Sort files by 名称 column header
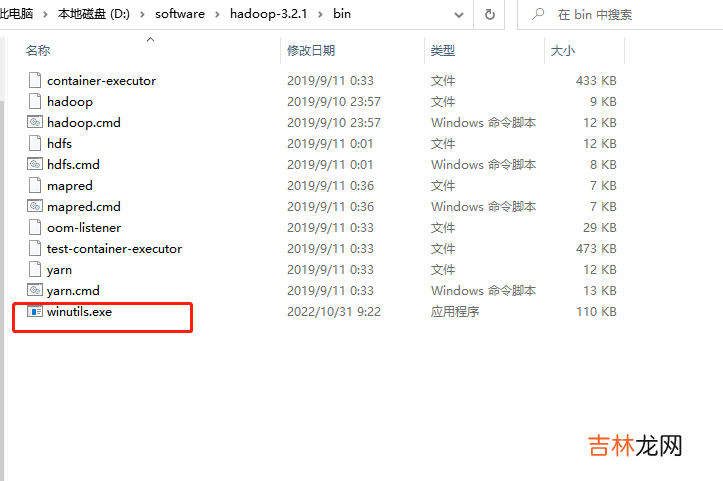Image resolution: width=723 pixels, height=481 pixels. click(38, 50)
